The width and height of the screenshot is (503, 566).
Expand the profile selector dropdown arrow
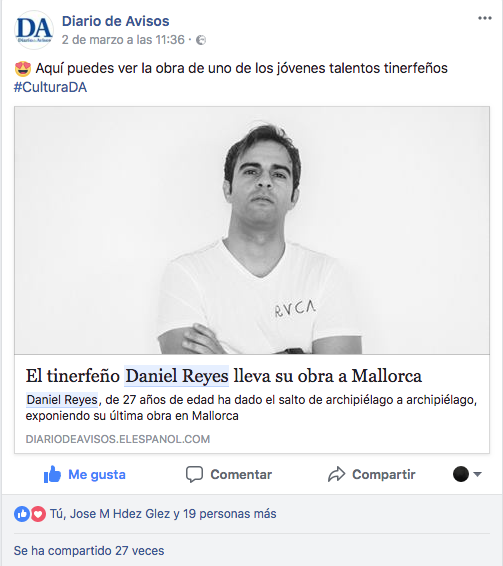(477, 474)
